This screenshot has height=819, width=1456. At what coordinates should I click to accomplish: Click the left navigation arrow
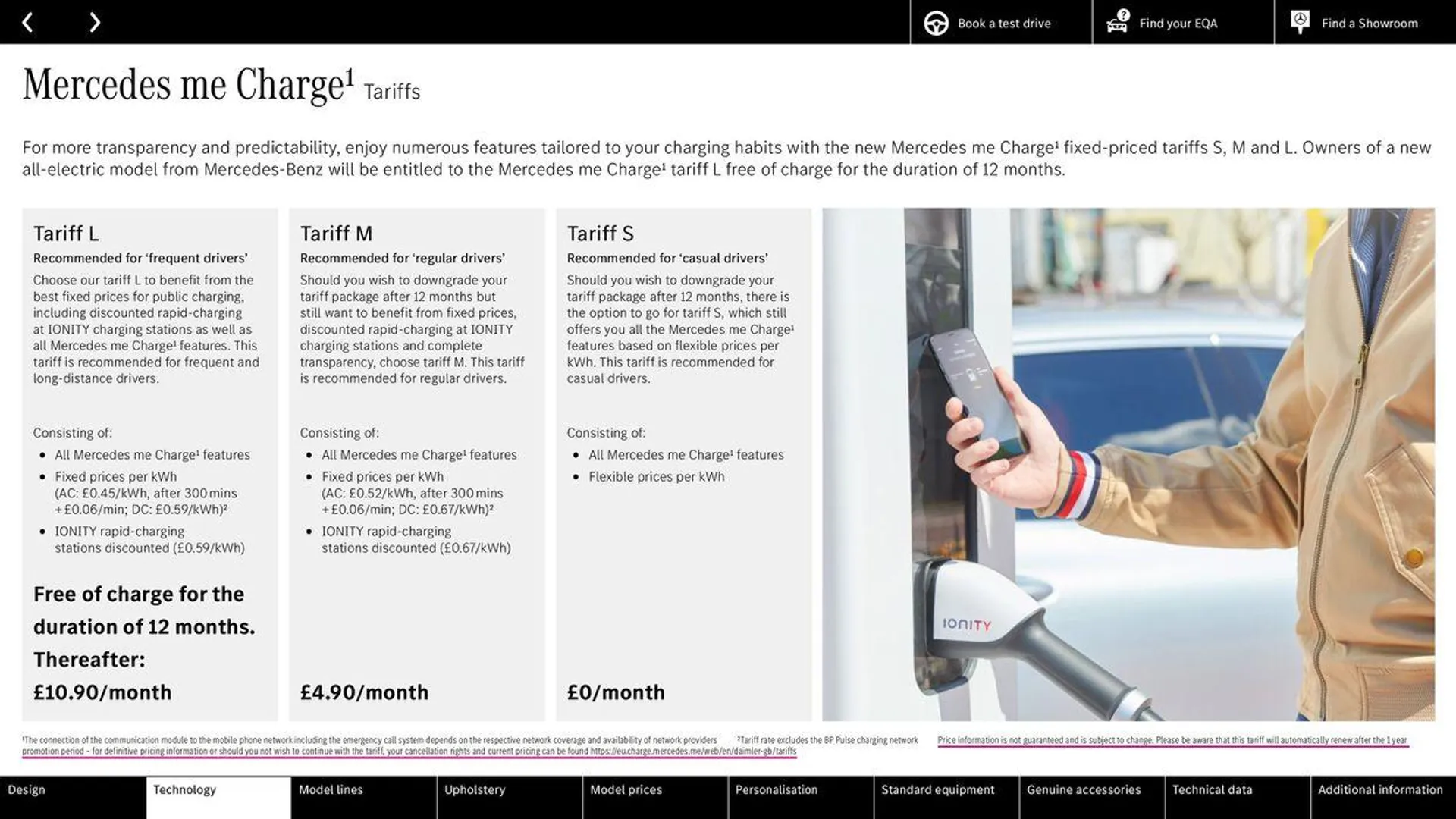point(26,22)
